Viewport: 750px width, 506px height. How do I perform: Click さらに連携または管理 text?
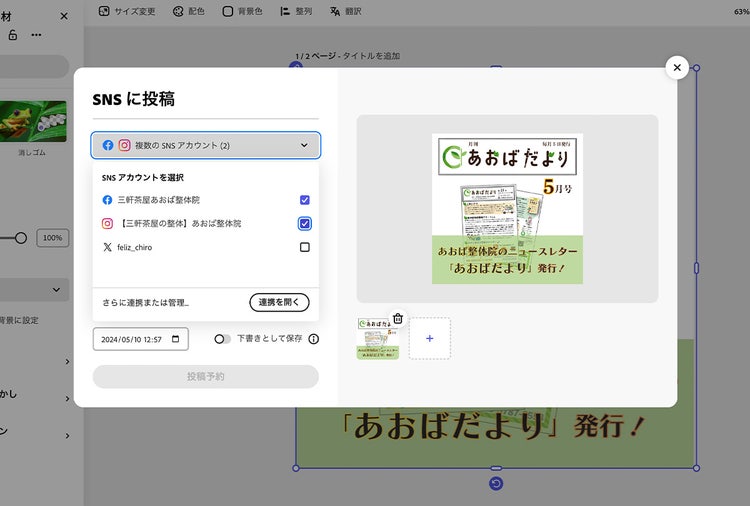(x=145, y=303)
